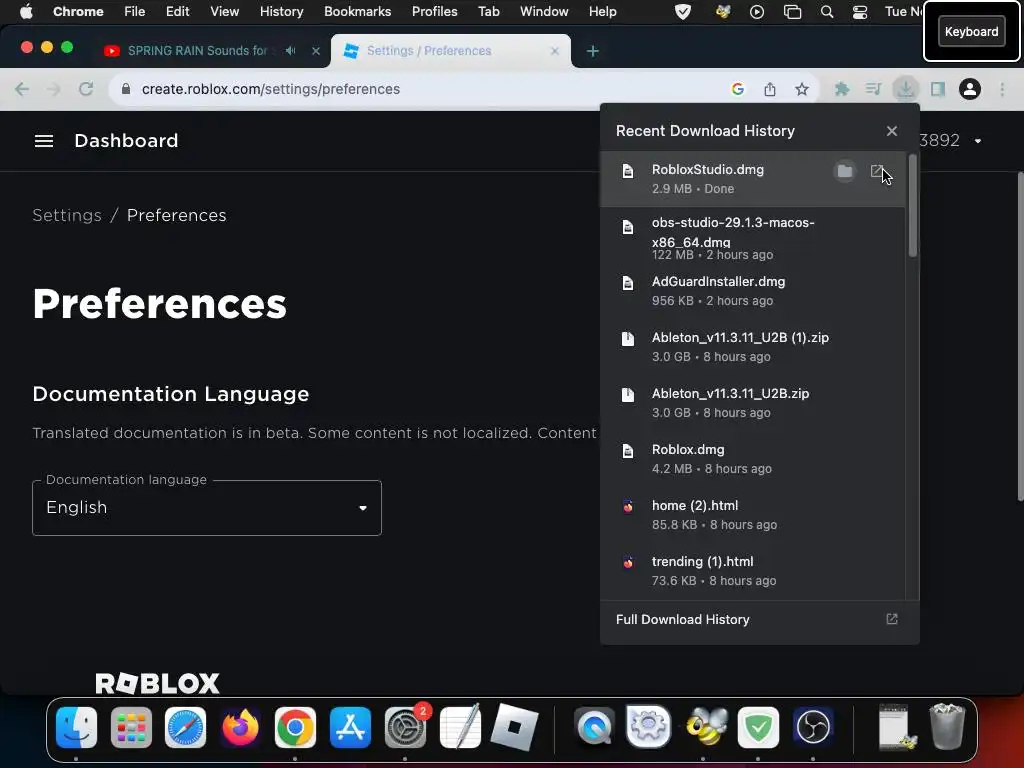This screenshot has width=1024, height=768.
Task: Select Ableton_v11.3.11_U2B (1).zip download
Action: tap(752, 347)
